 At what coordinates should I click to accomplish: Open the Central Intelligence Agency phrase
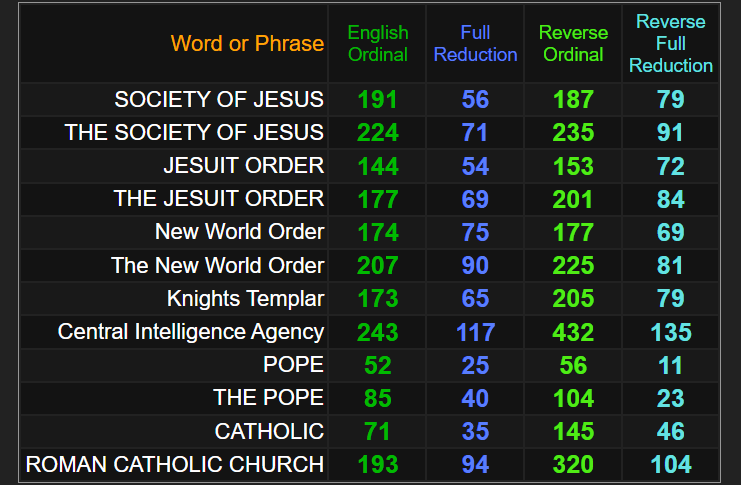pos(191,332)
